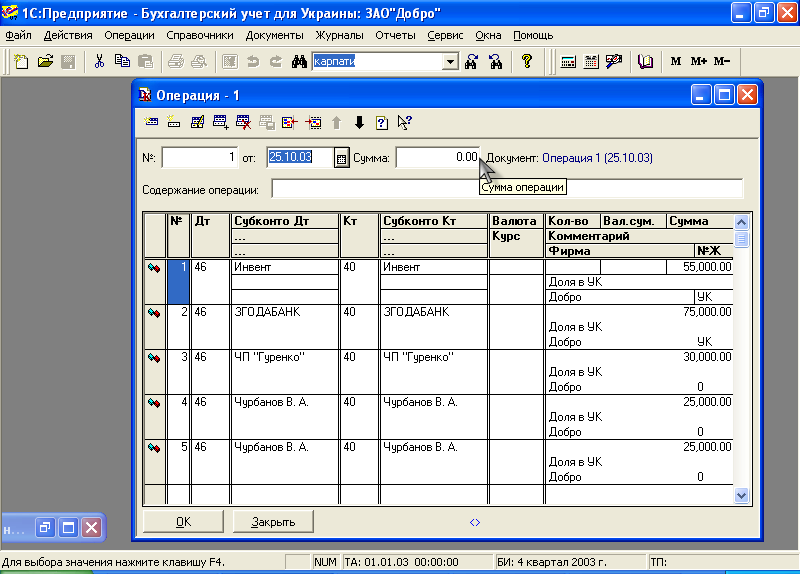Open the Calculator icon in main toolbar

[568, 62]
